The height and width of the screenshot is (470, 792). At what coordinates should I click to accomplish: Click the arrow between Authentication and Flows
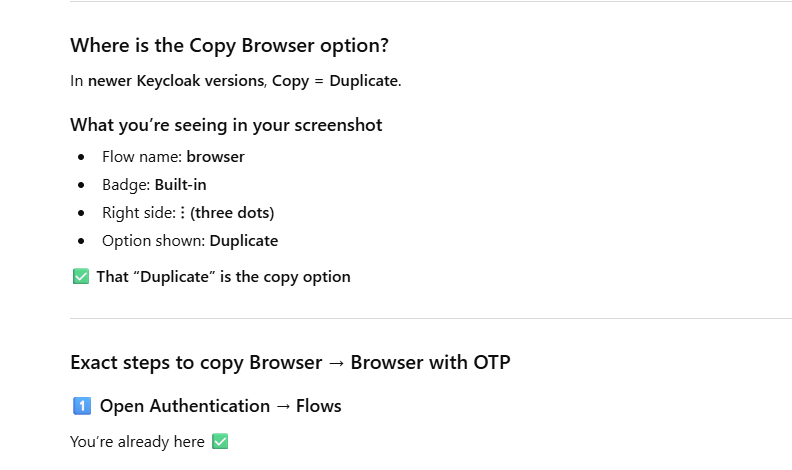point(282,406)
